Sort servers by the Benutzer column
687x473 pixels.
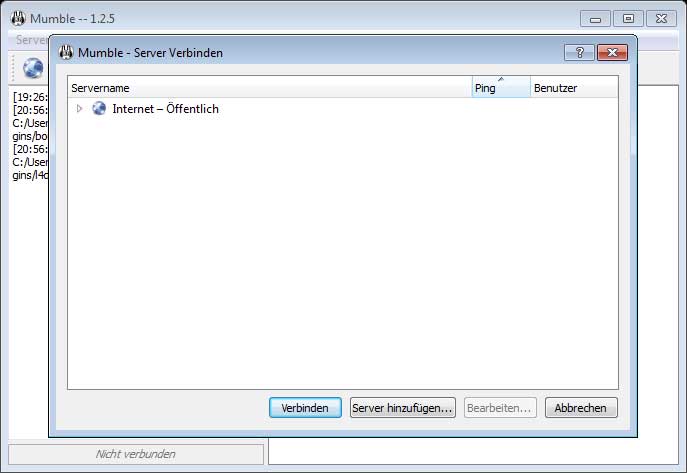point(574,88)
